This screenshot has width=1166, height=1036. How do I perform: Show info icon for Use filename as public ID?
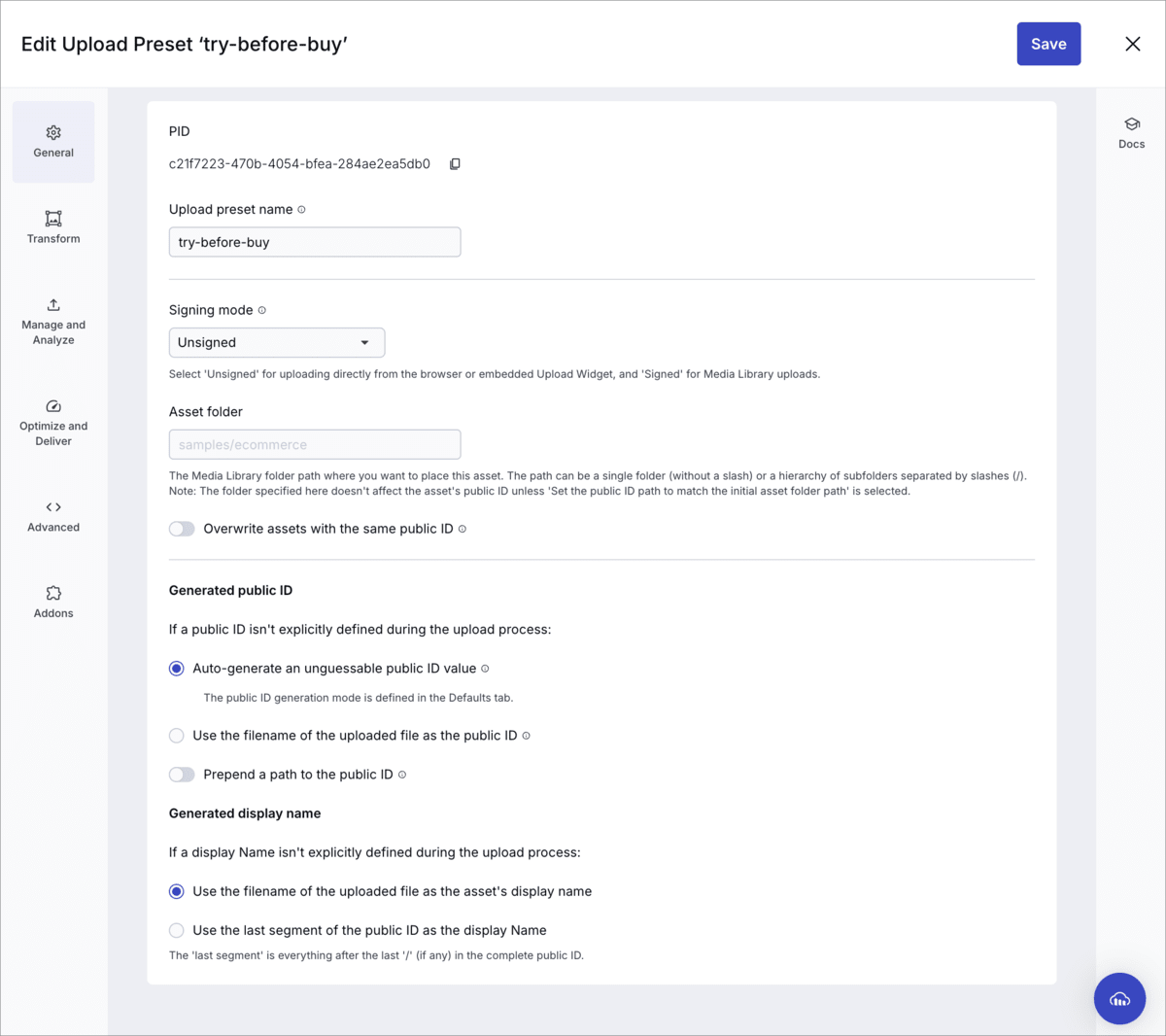click(526, 736)
